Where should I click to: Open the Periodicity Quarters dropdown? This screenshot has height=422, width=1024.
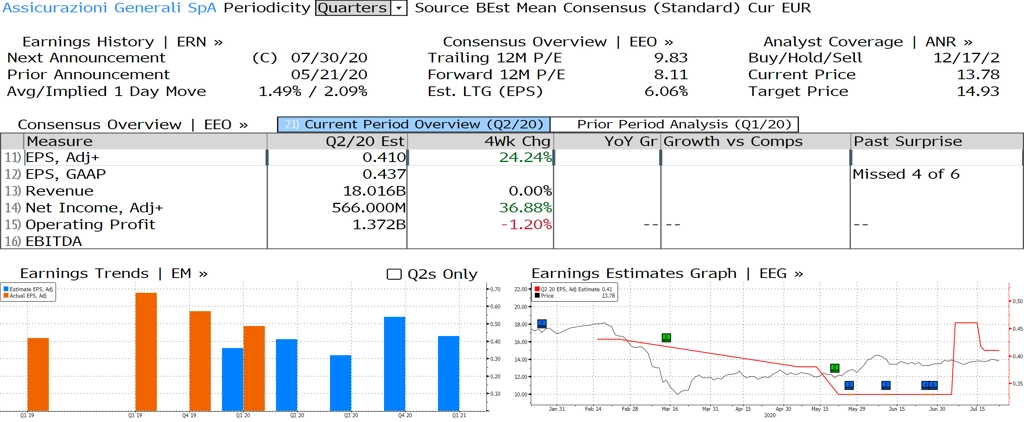(361, 8)
